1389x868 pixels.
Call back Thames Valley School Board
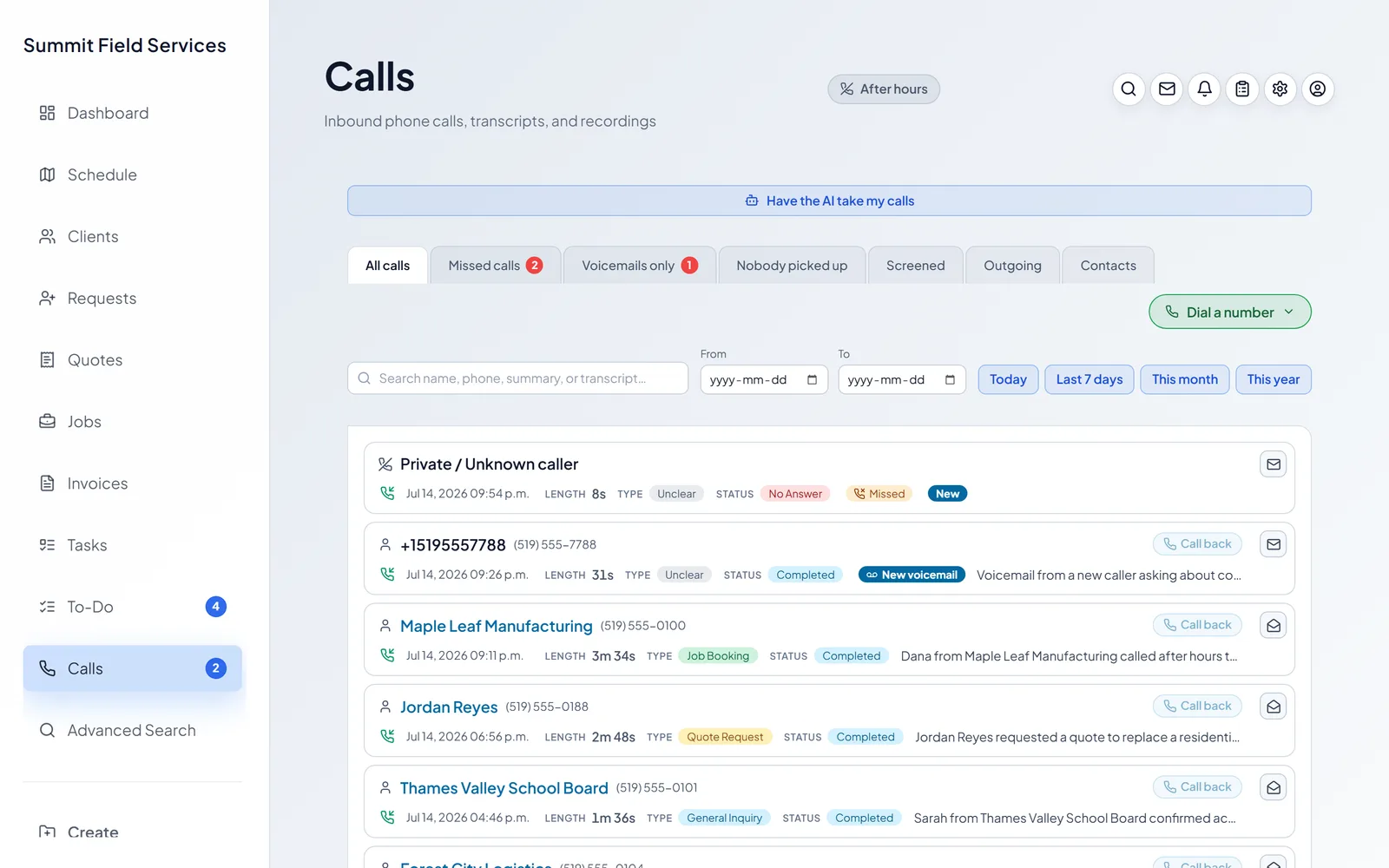point(1198,786)
